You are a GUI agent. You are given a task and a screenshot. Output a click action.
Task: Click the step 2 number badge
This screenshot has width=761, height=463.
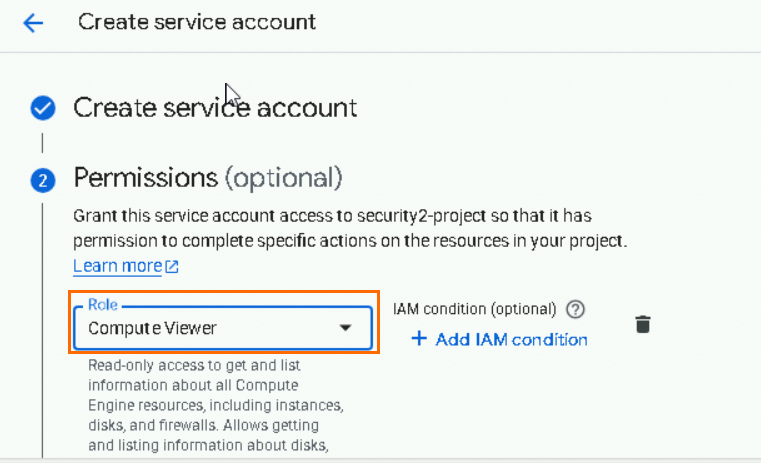click(x=42, y=180)
